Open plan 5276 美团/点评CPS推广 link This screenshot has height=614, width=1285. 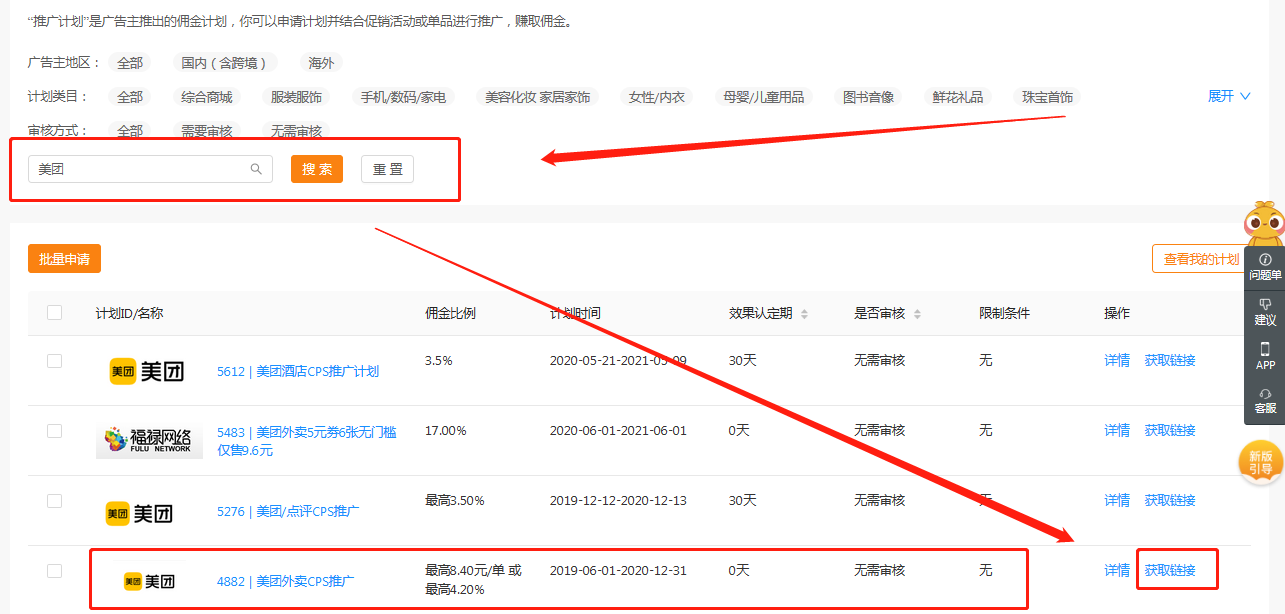288,511
